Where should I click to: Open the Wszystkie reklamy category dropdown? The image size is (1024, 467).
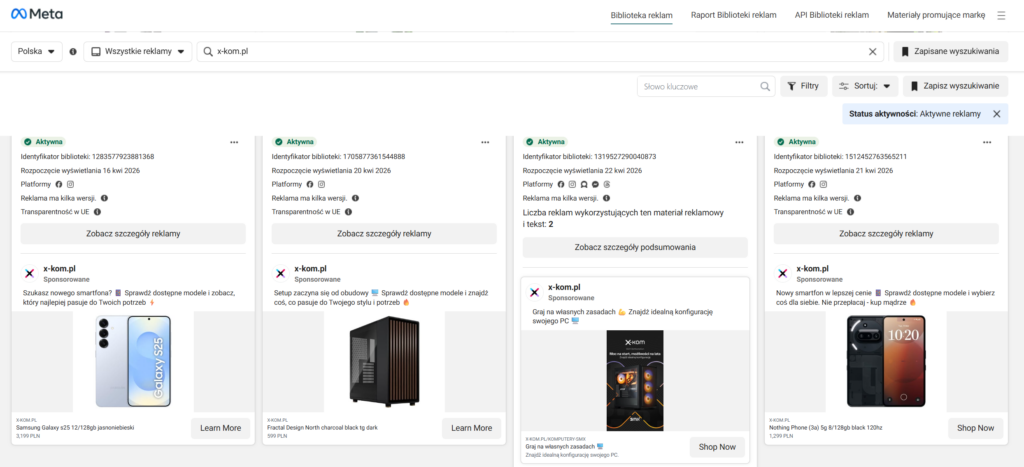pos(138,52)
